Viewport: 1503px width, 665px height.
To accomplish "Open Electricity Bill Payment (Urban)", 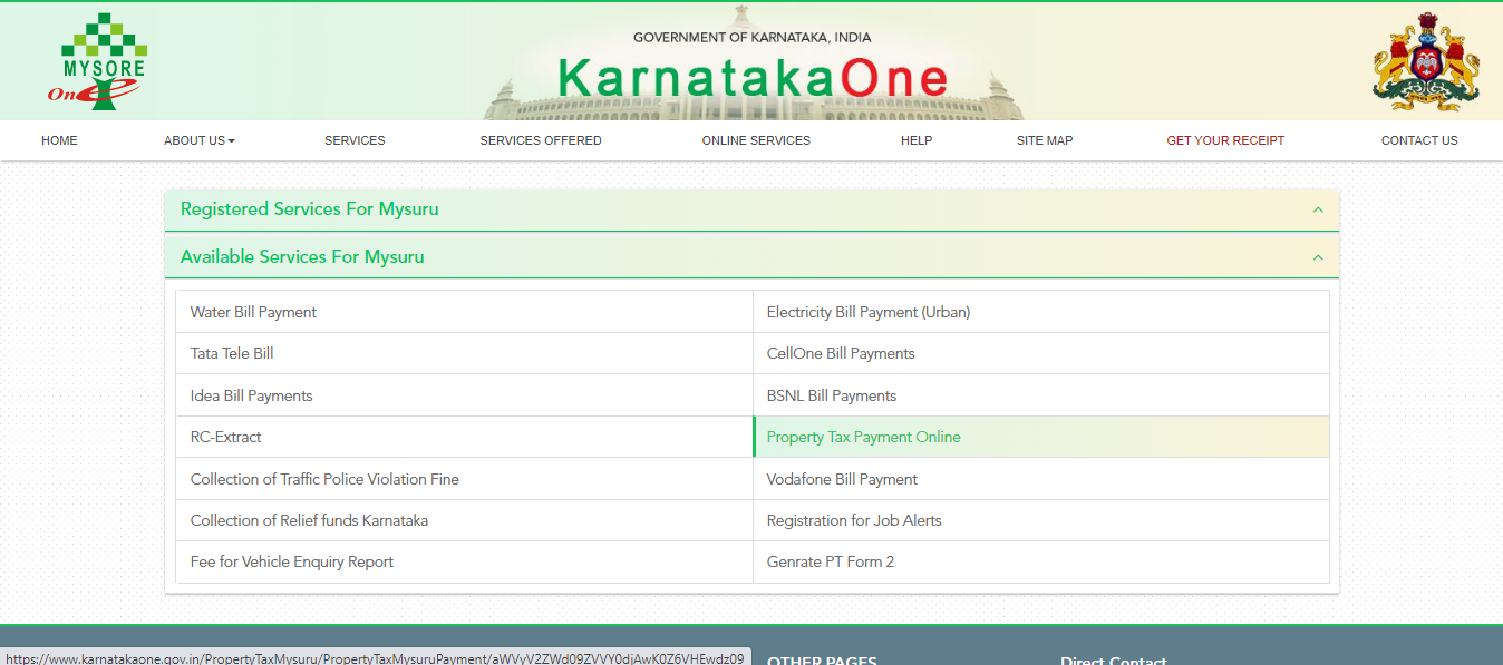I will coord(867,311).
